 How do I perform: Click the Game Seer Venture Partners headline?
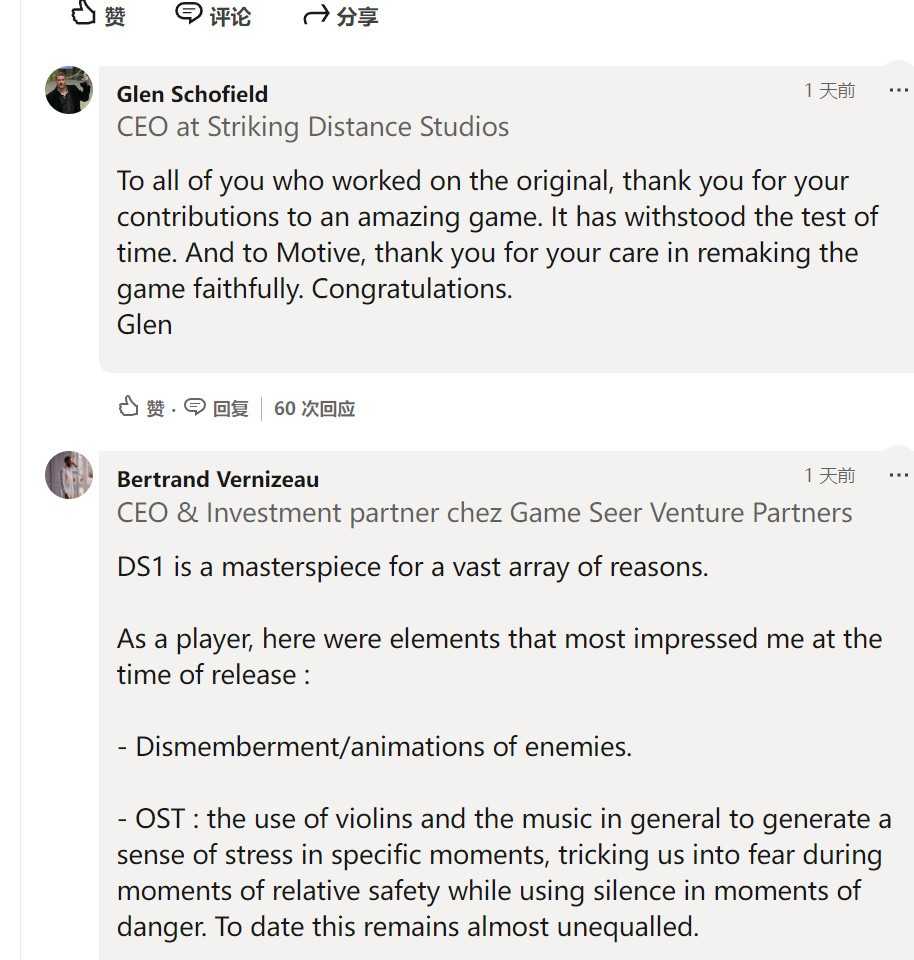pyautogui.click(x=484, y=513)
